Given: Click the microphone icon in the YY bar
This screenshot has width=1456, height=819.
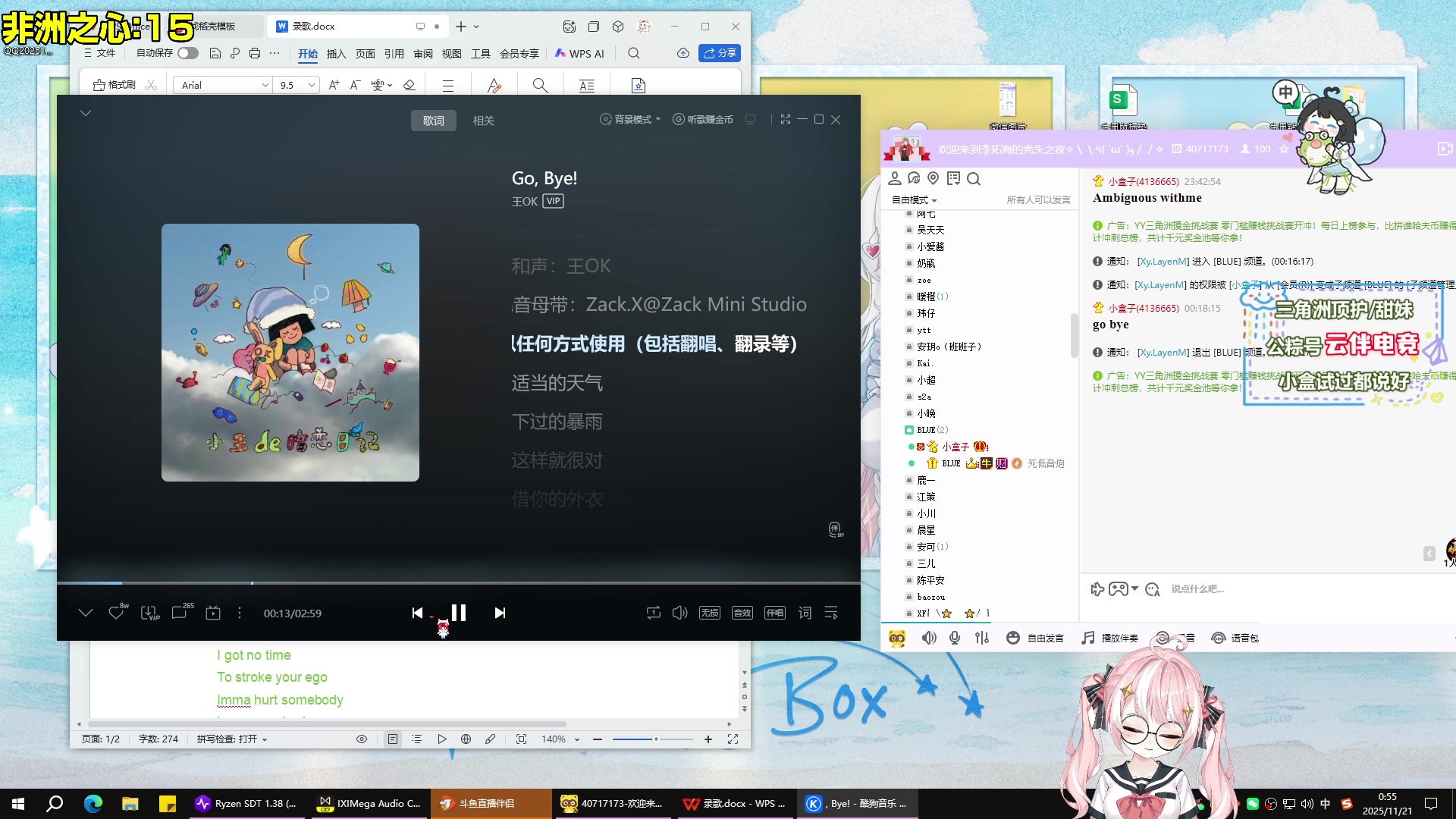Looking at the screenshot, I should [x=954, y=638].
